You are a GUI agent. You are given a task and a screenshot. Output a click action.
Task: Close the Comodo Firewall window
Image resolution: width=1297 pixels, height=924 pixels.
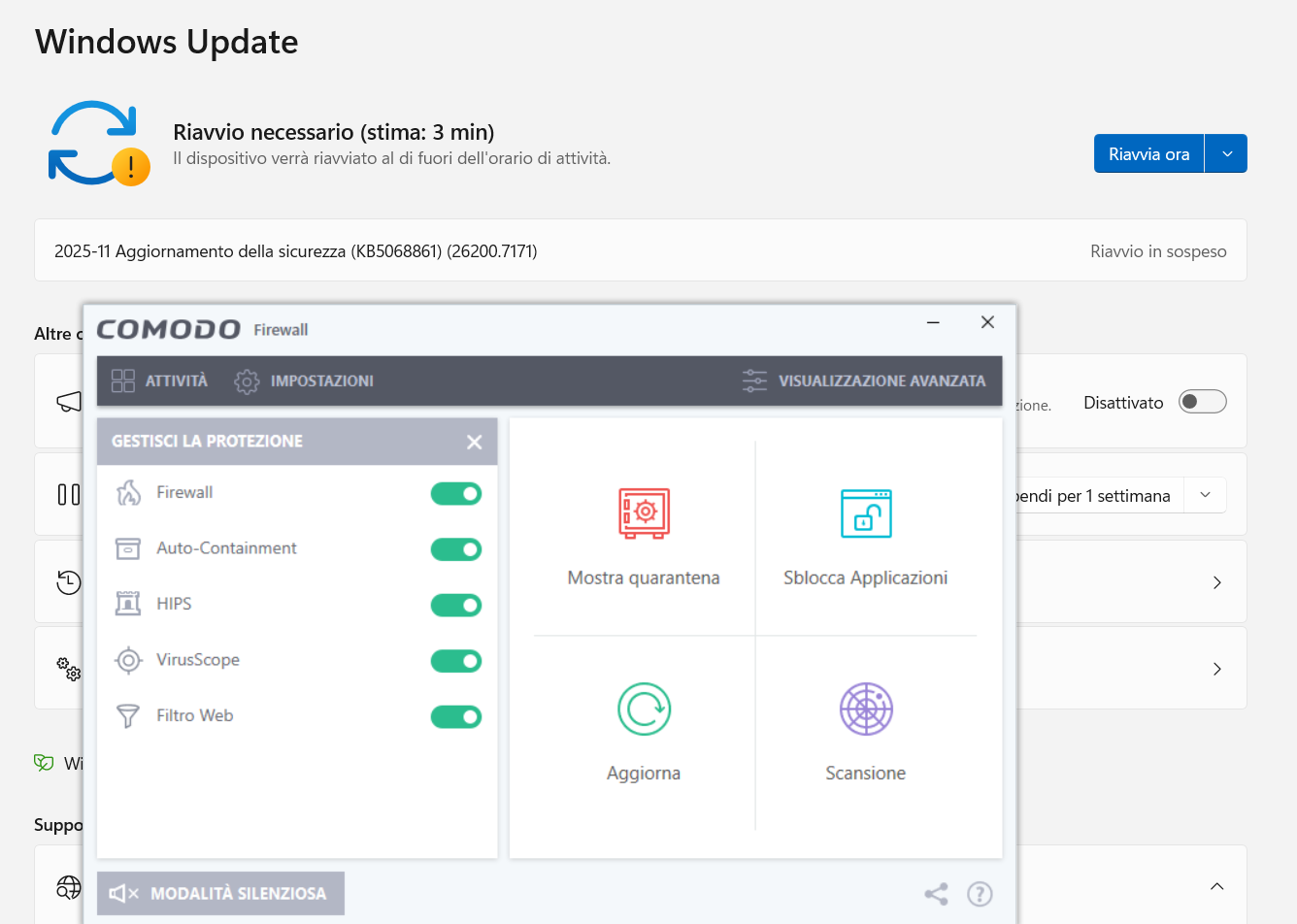(987, 322)
